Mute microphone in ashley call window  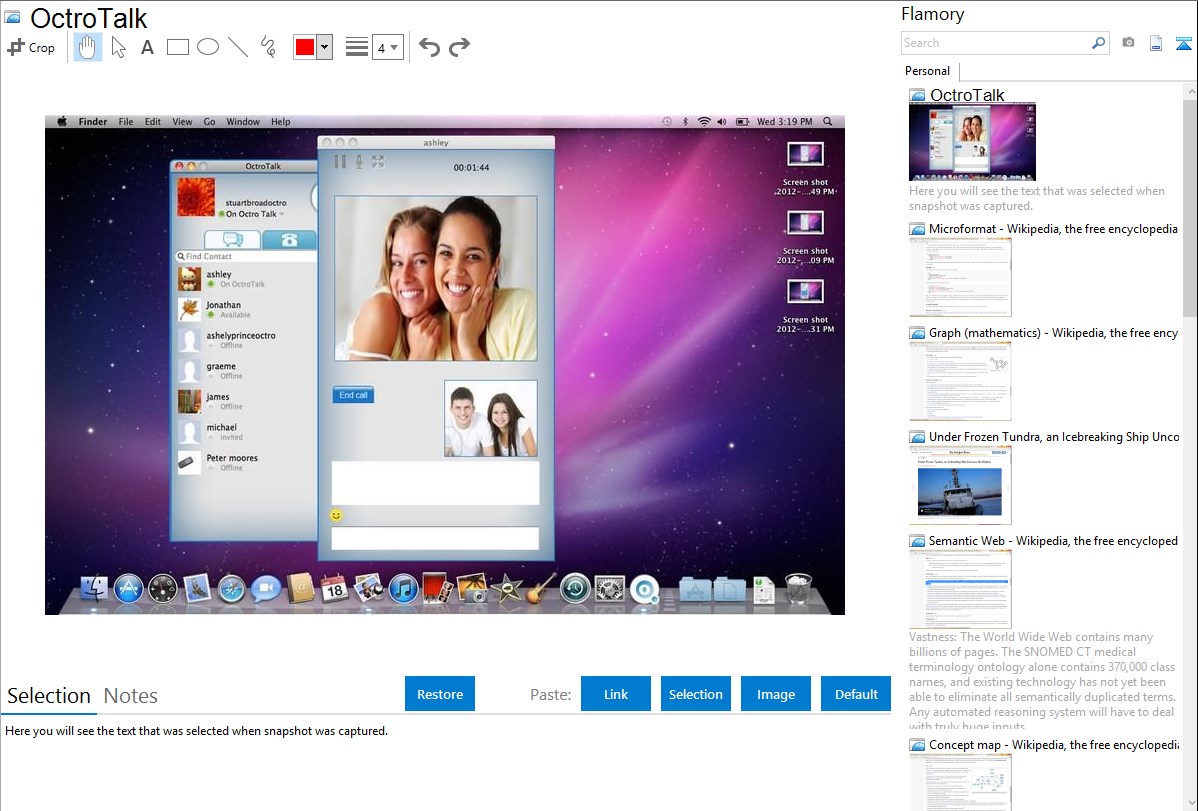(359, 161)
